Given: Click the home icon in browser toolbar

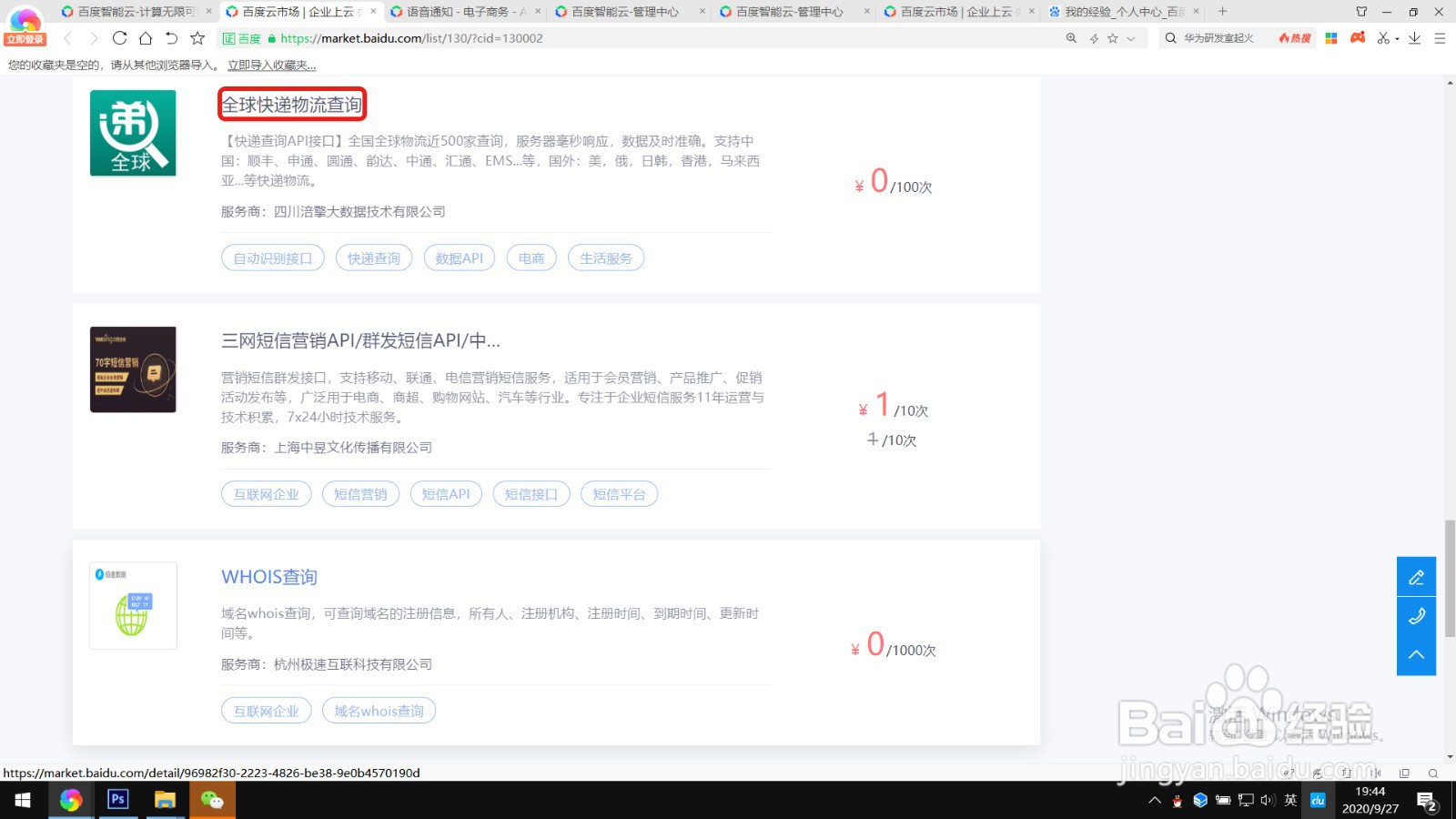Looking at the screenshot, I should point(145,38).
